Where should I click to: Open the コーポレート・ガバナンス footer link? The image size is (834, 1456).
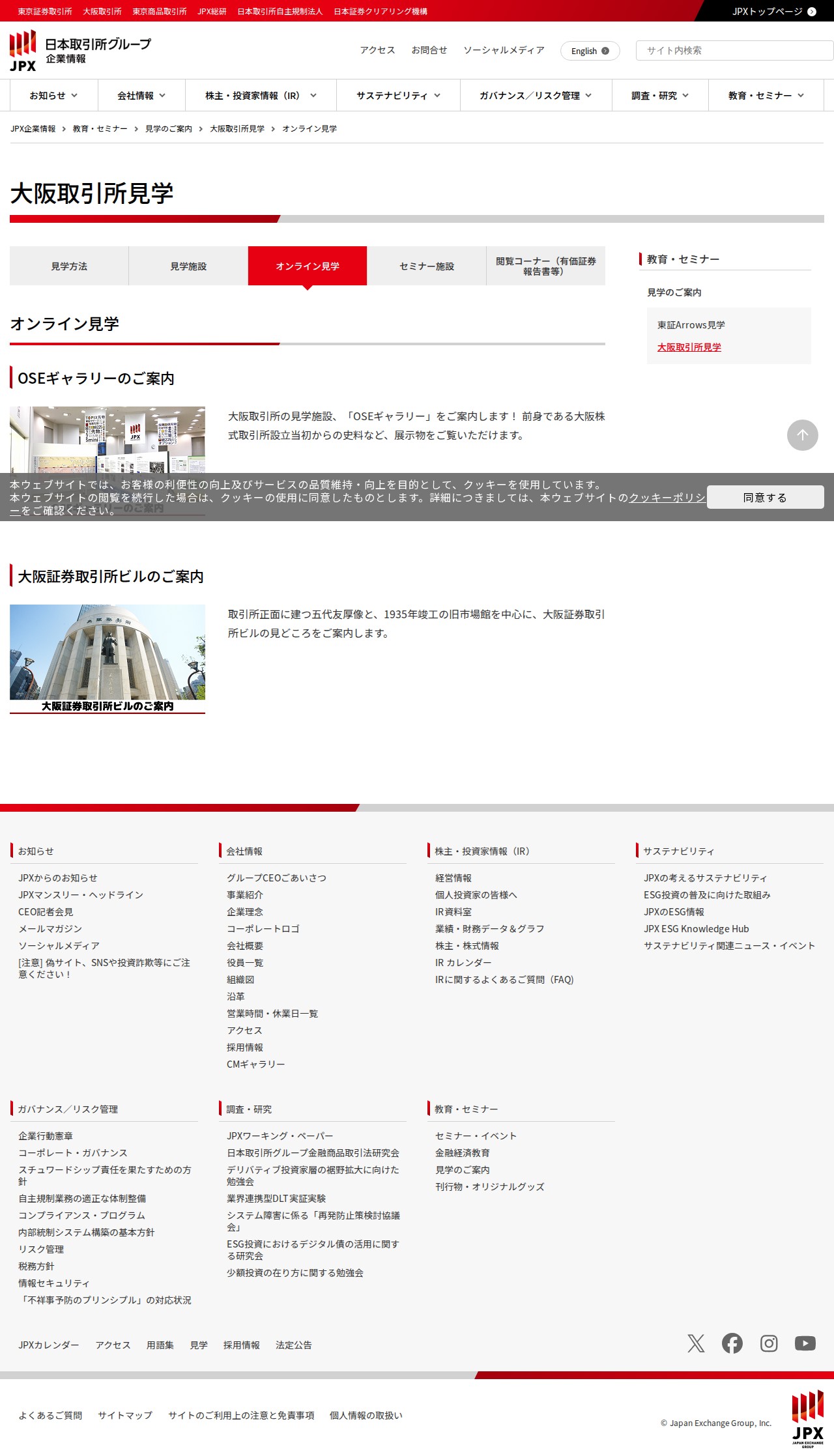[73, 1153]
